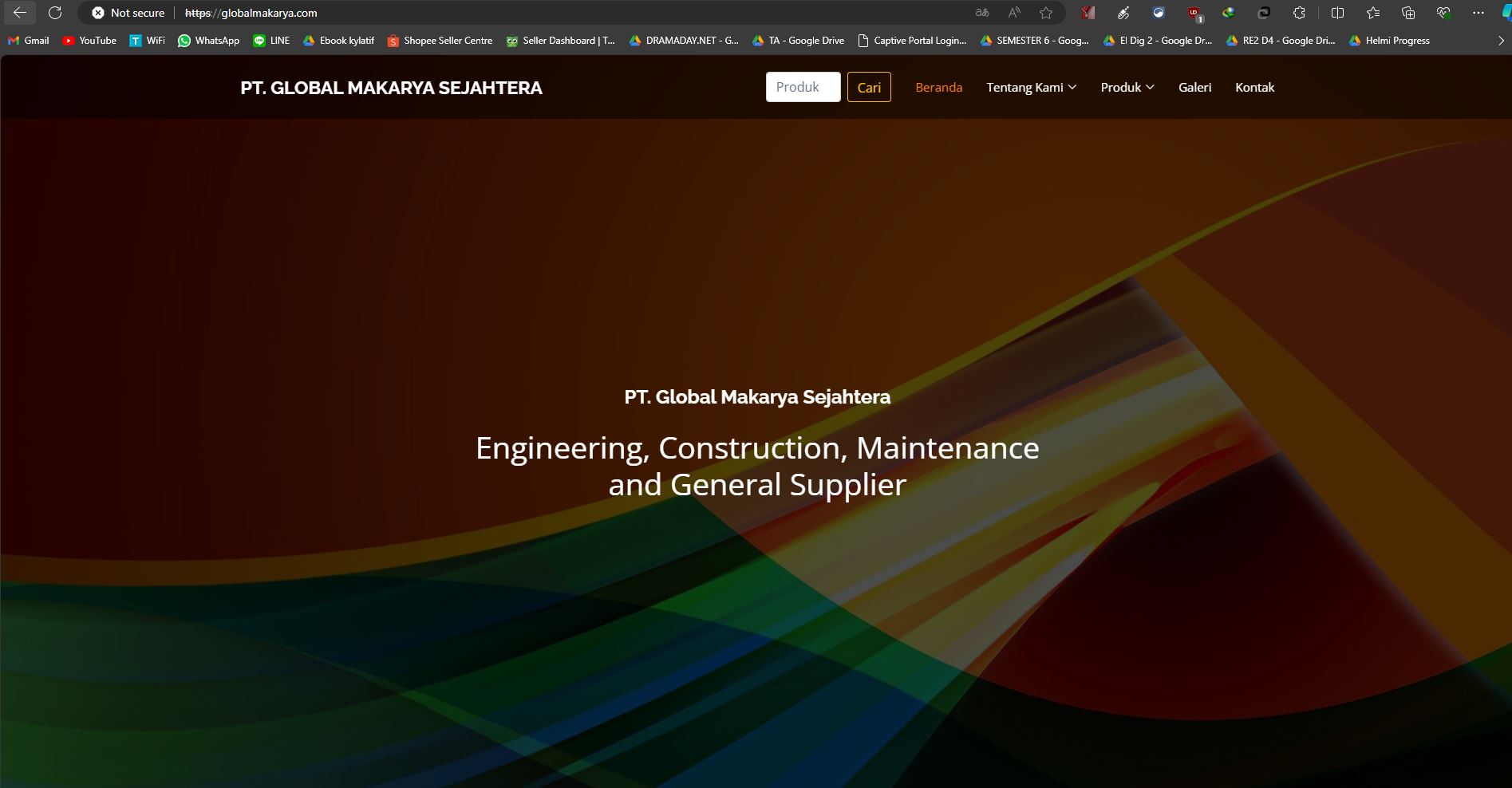Click the PT. GLOBAL MAKARYA SEJAHTERA logo
The width and height of the screenshot is (1512, 788).
[x=391, y=88]
